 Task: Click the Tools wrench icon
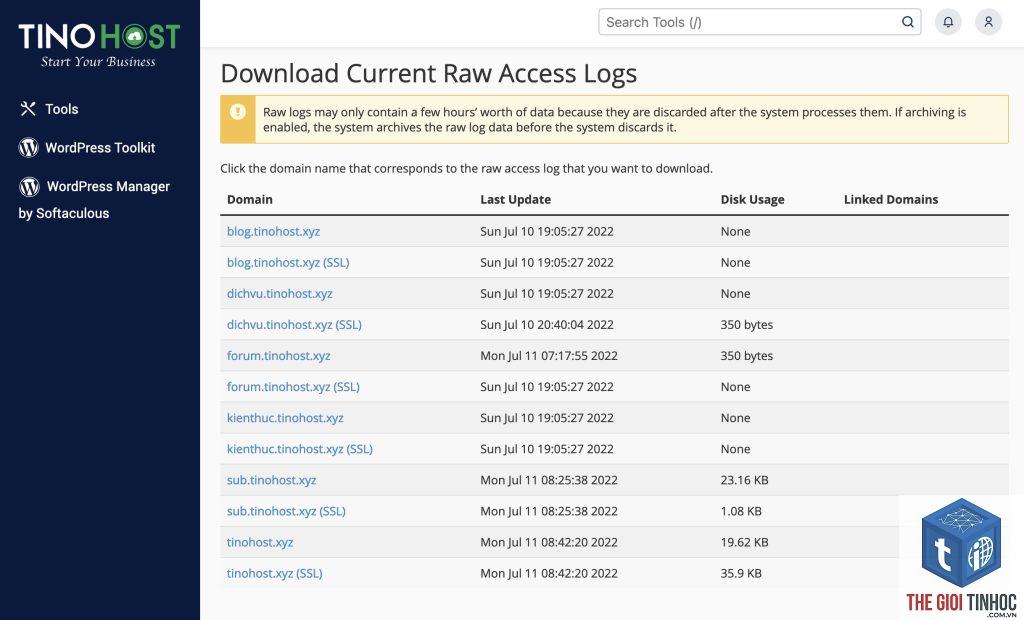click(27, 109)
